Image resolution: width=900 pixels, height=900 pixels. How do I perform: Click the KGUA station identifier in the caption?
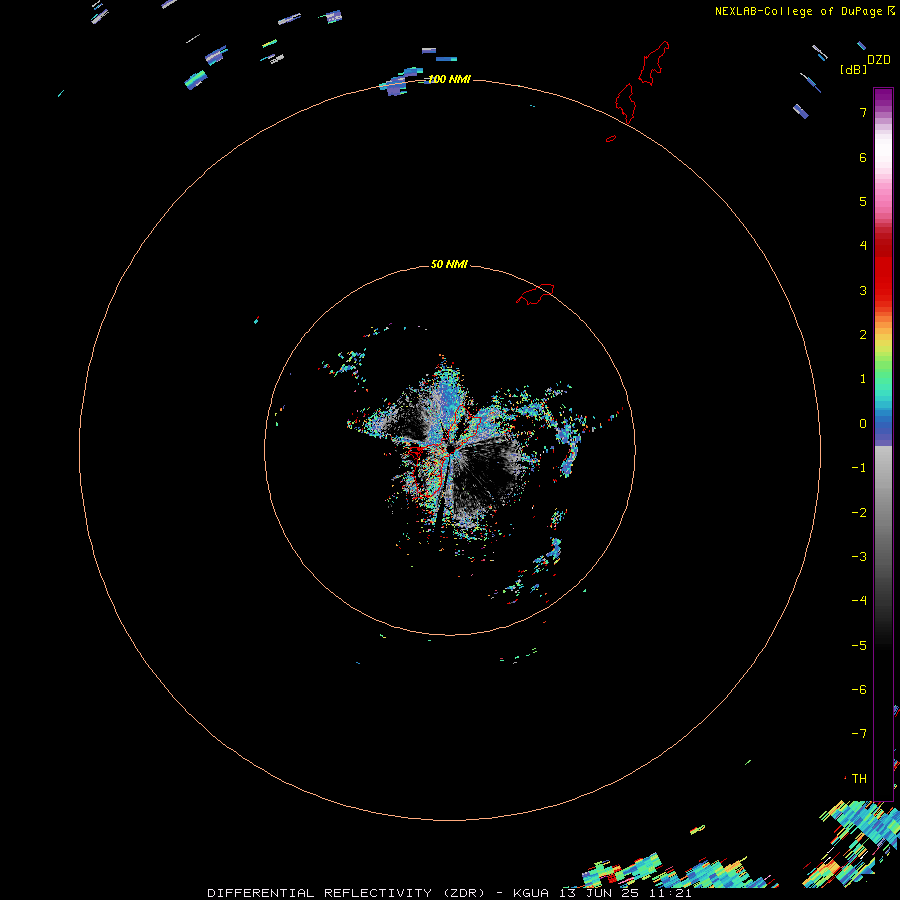click(530, 893)
